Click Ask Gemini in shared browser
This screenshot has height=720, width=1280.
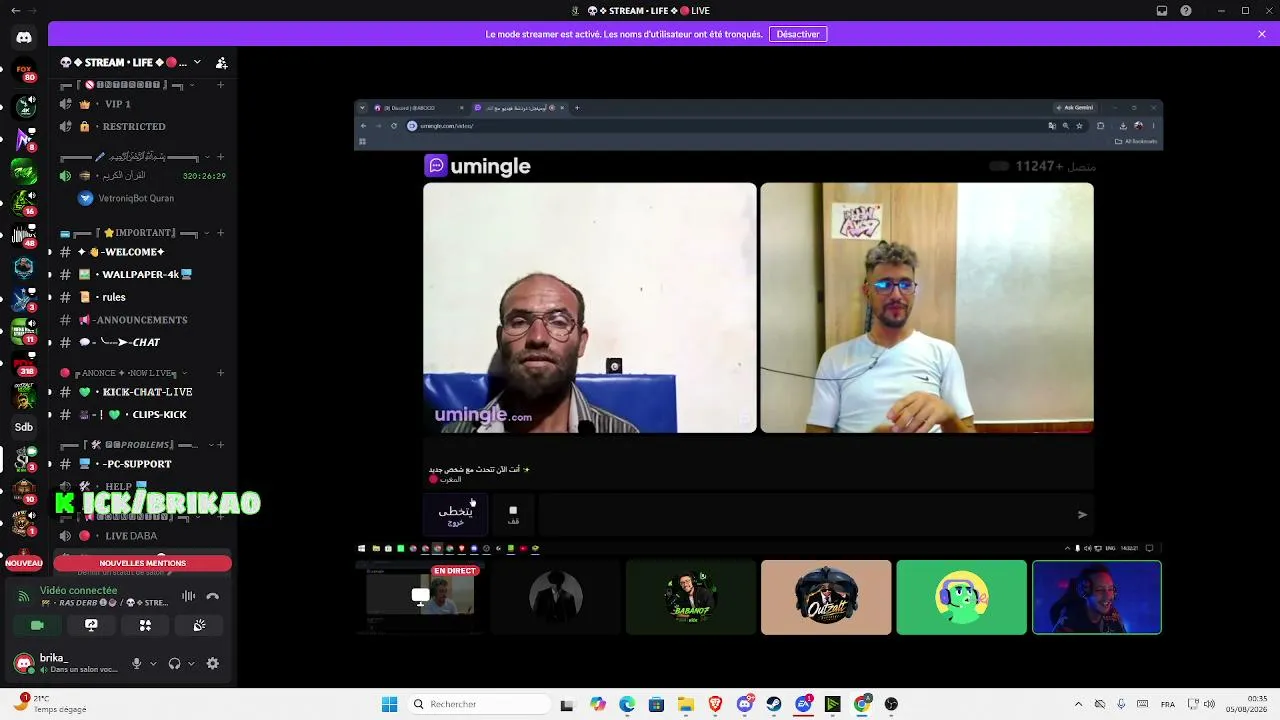pyautogui.click(x=1076, y=108)
